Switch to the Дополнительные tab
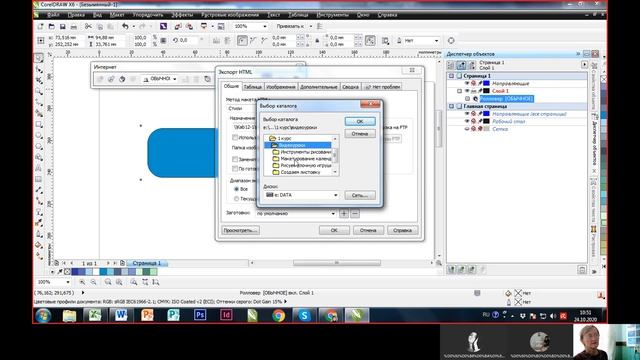 [x=318, y=87]
